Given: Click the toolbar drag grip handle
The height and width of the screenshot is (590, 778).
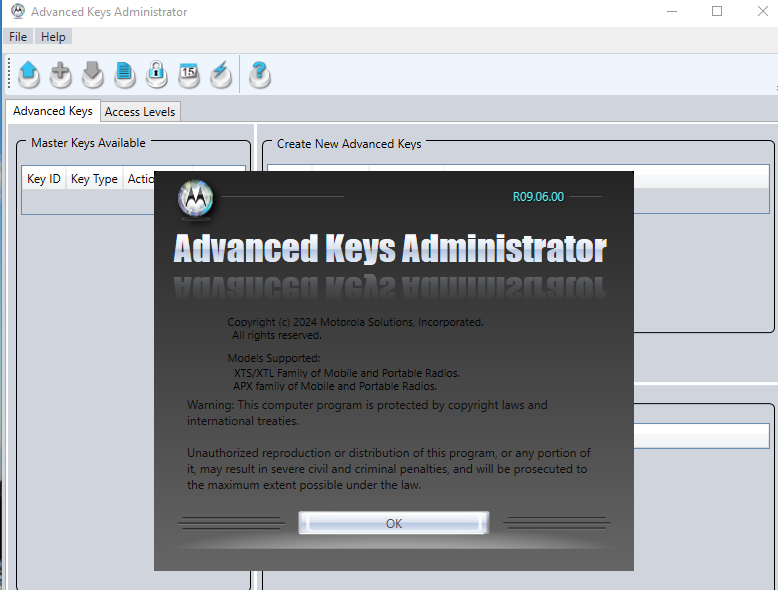Looking at the screenshot, I should coord(9,73).
